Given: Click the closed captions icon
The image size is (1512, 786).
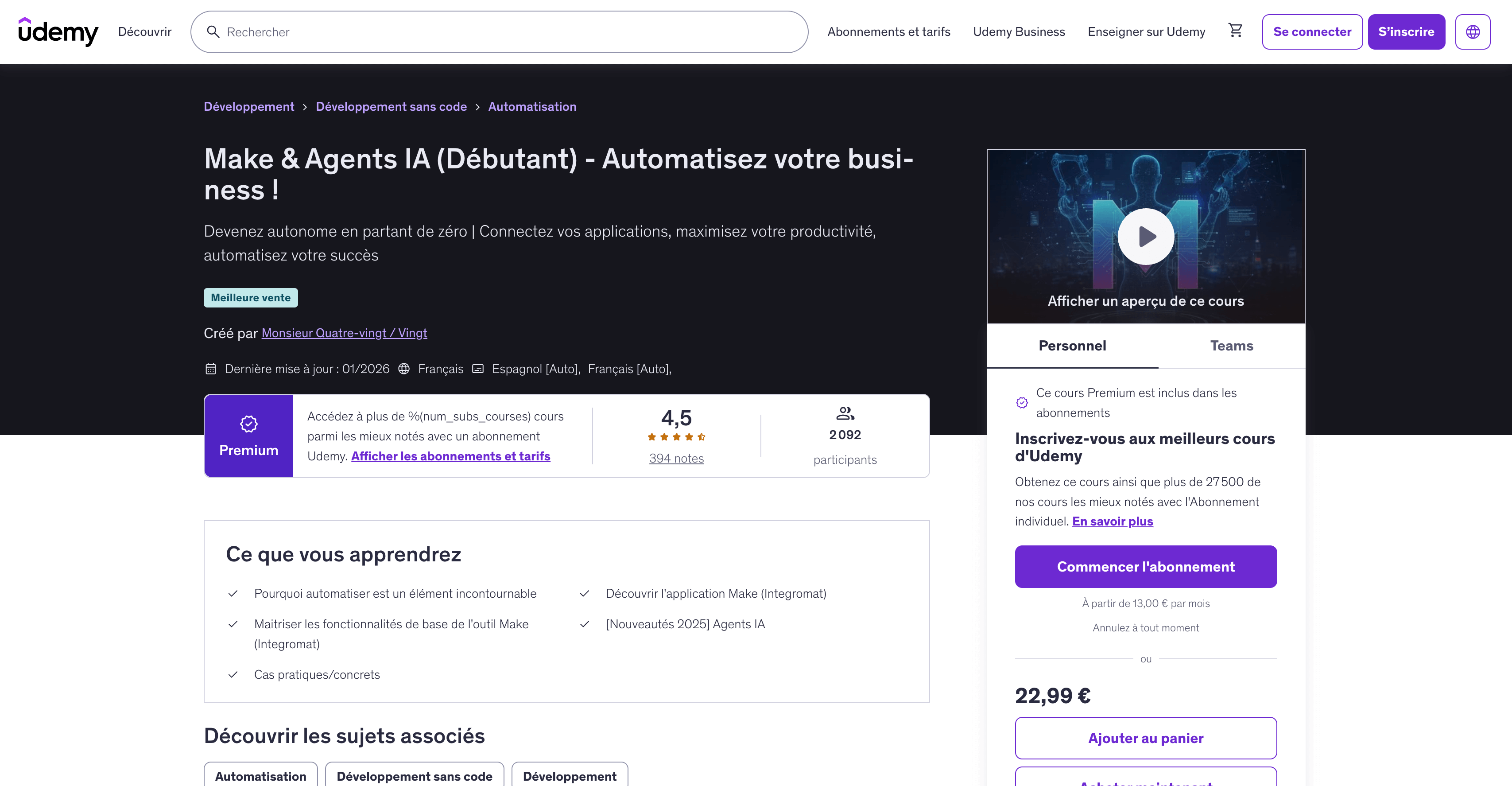Looking at the screenshot, I should pos(478,369).
